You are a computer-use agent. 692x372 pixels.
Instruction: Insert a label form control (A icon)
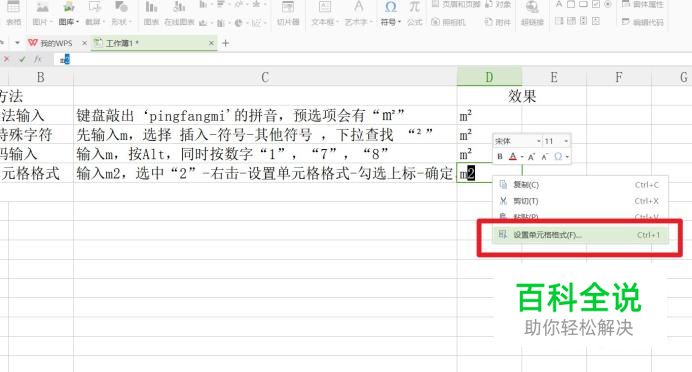click(x=559, y=4)
